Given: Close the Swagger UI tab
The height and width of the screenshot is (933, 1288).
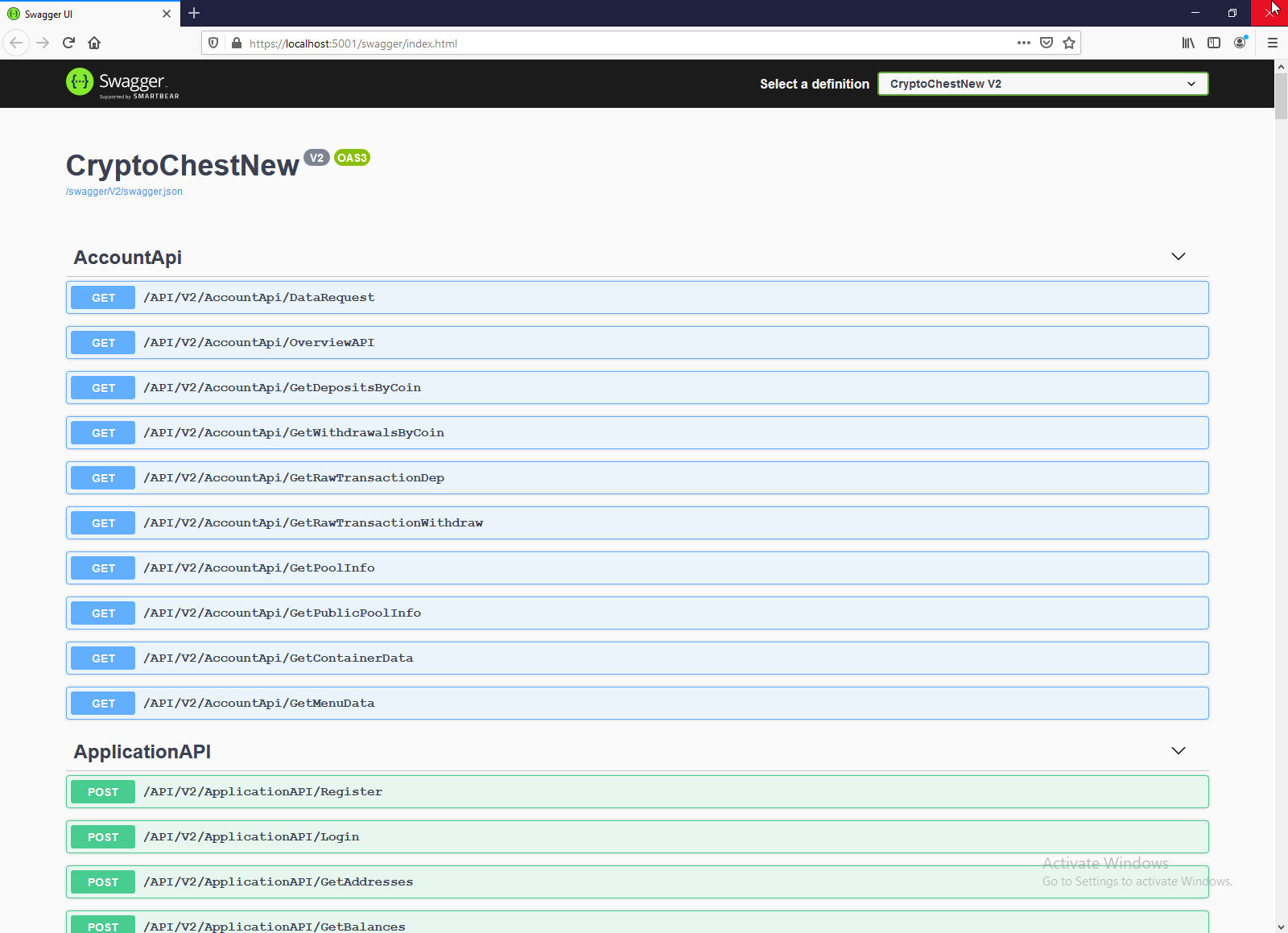Looking at the screenshot, I should coord(167,14).
